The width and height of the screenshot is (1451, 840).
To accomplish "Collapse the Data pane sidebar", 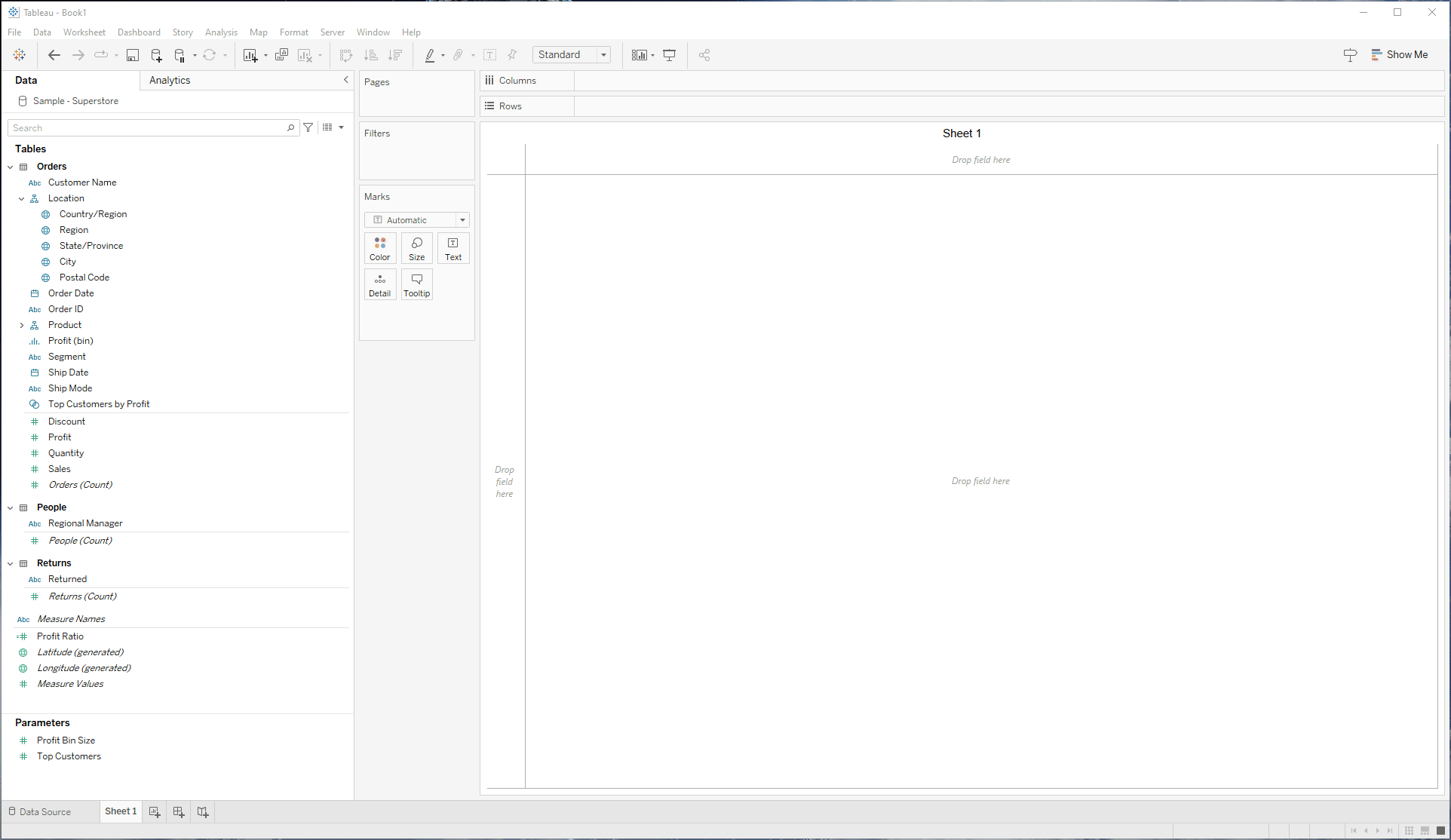I will [346, 80].
